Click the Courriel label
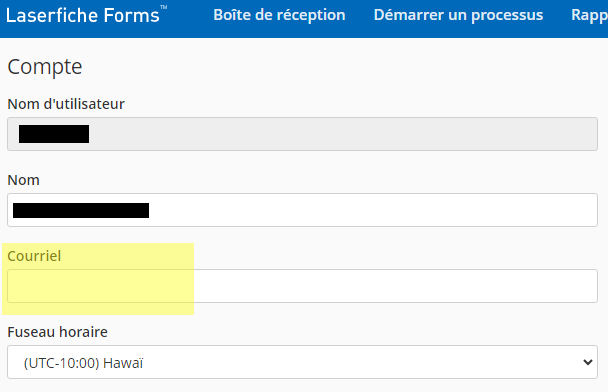The height and width of the screenshot is (392, 608). (x=34, y=256)
